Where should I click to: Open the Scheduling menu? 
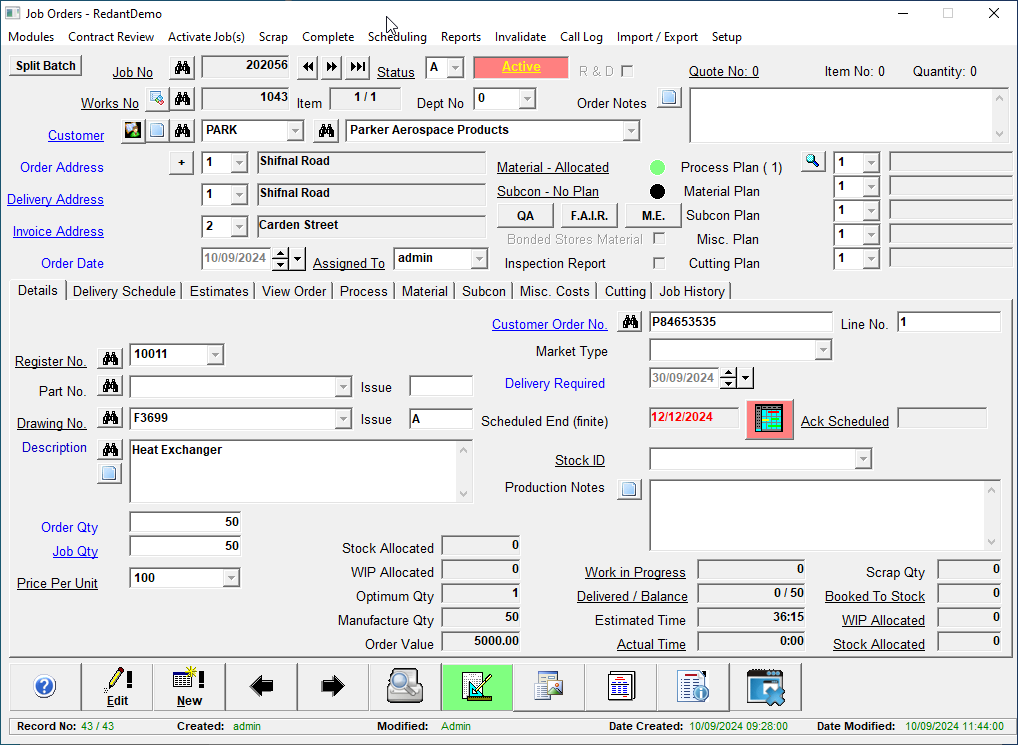pos(397,37)
